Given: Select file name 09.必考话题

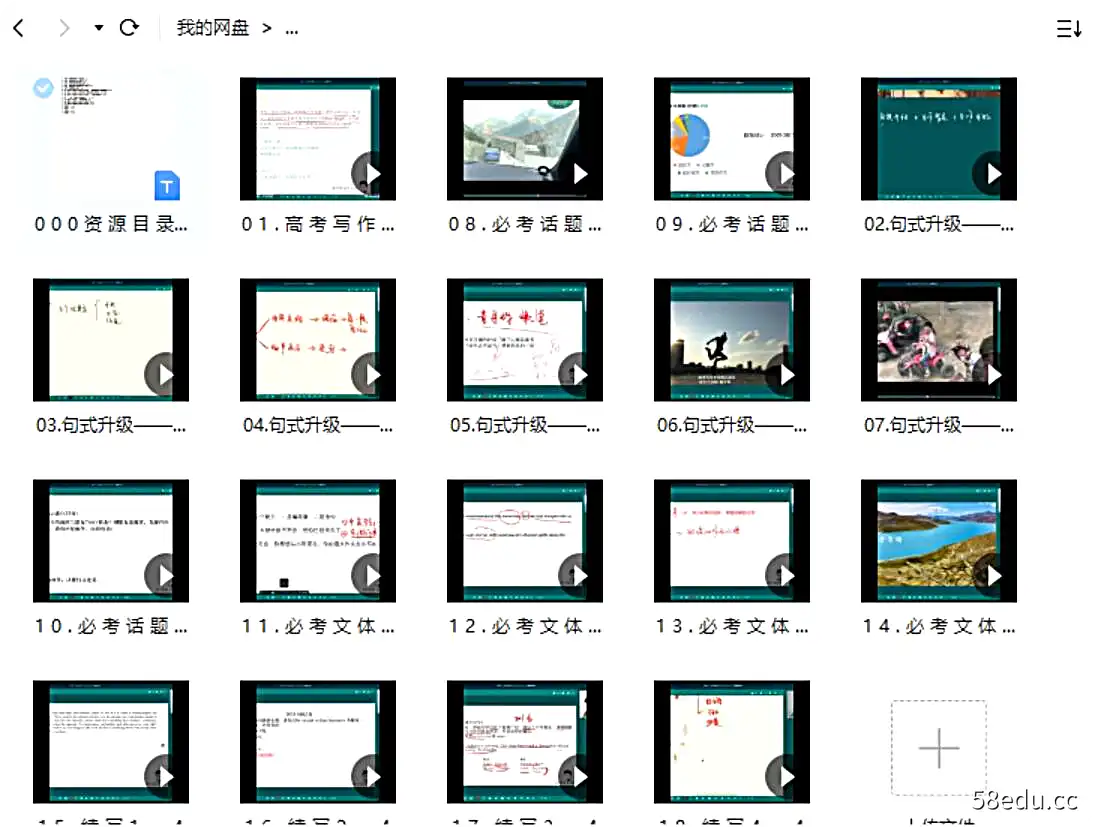Looking at the screenshot, I should (x=732, y=224).
